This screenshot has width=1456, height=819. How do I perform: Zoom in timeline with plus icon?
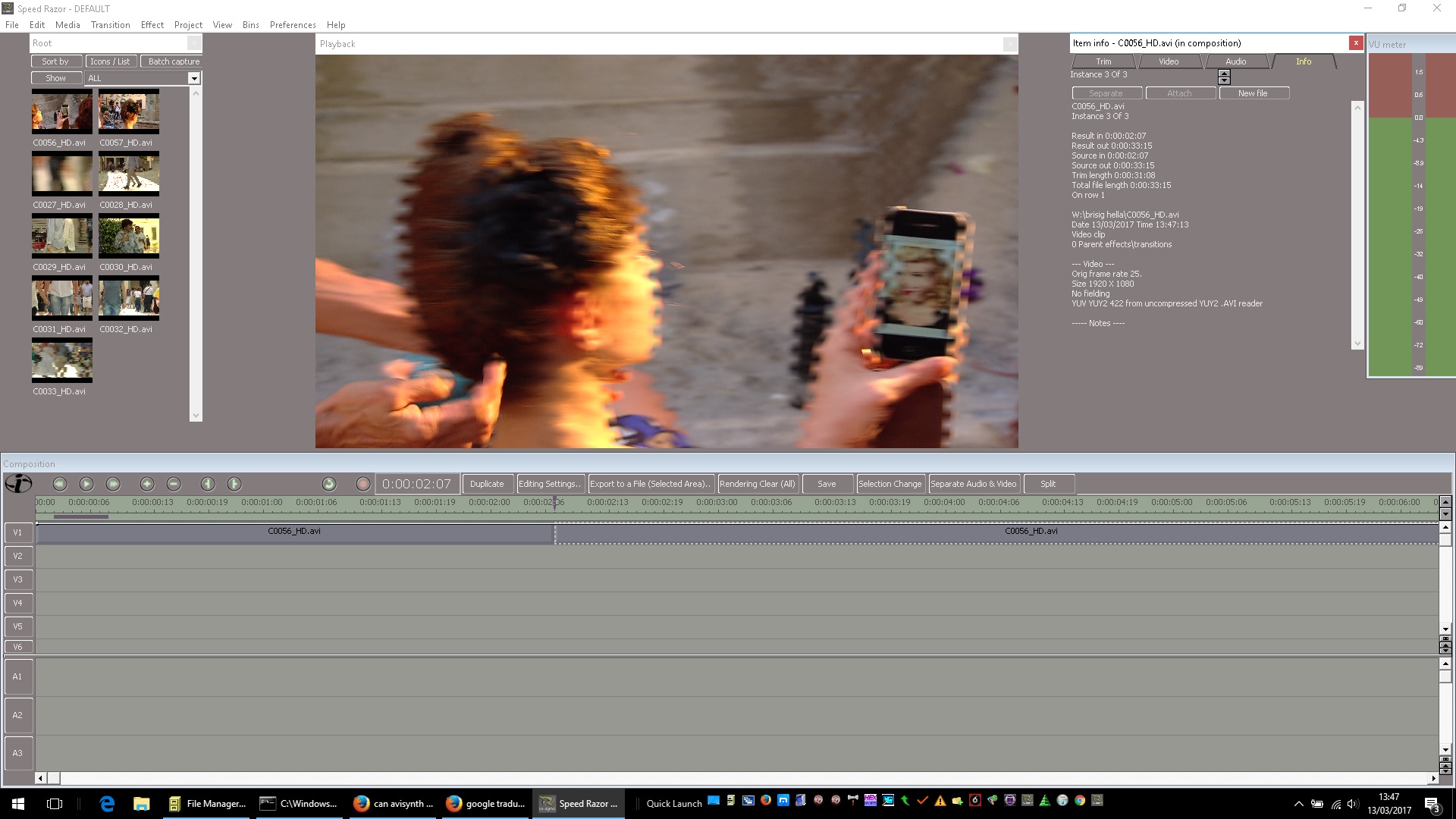147,484
